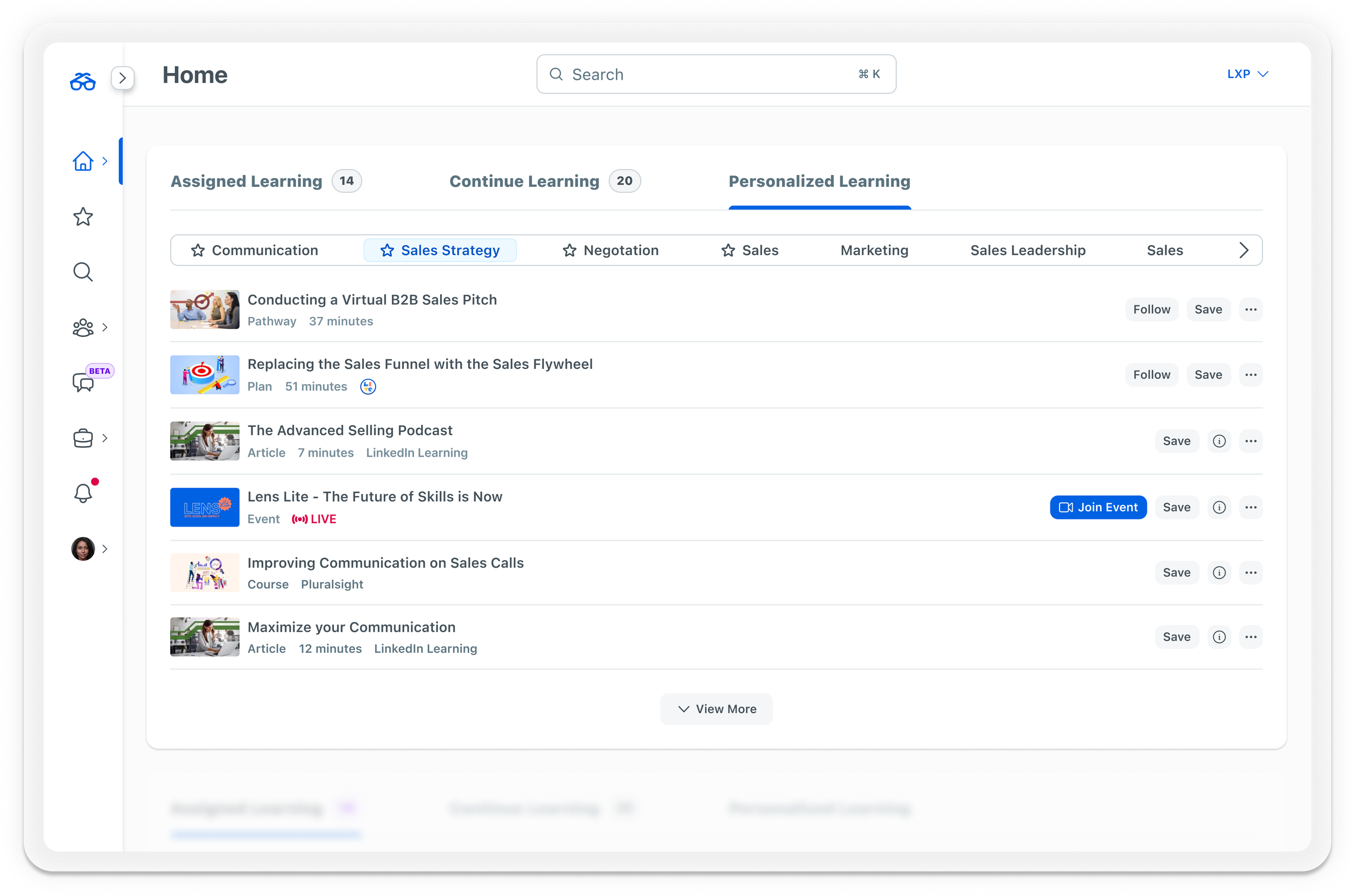Screen dimensions: 1355x896
Task: Open the BETA chat assistant icon
Action: click(84, 382)
